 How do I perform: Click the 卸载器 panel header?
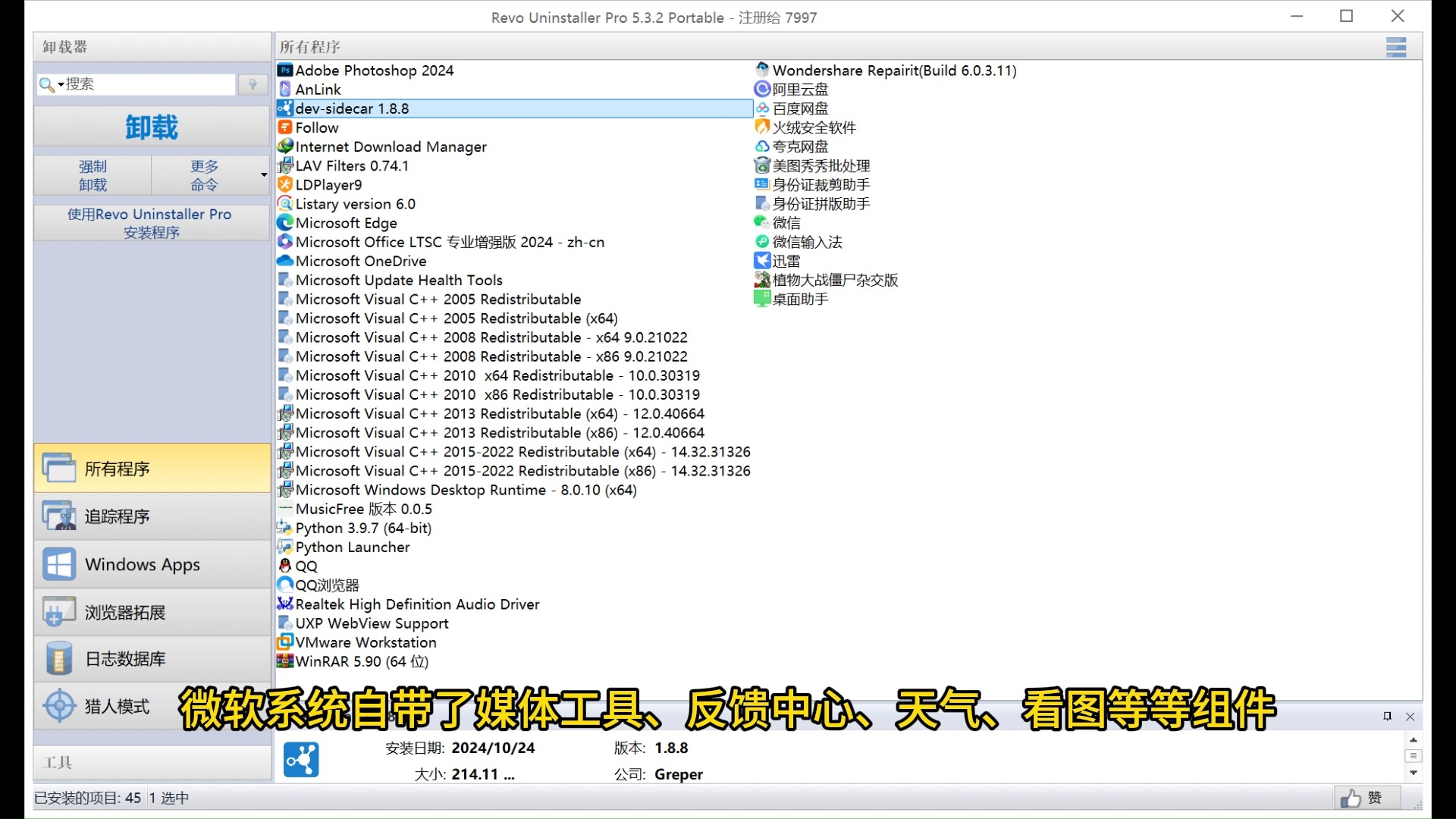click(152, 47)
